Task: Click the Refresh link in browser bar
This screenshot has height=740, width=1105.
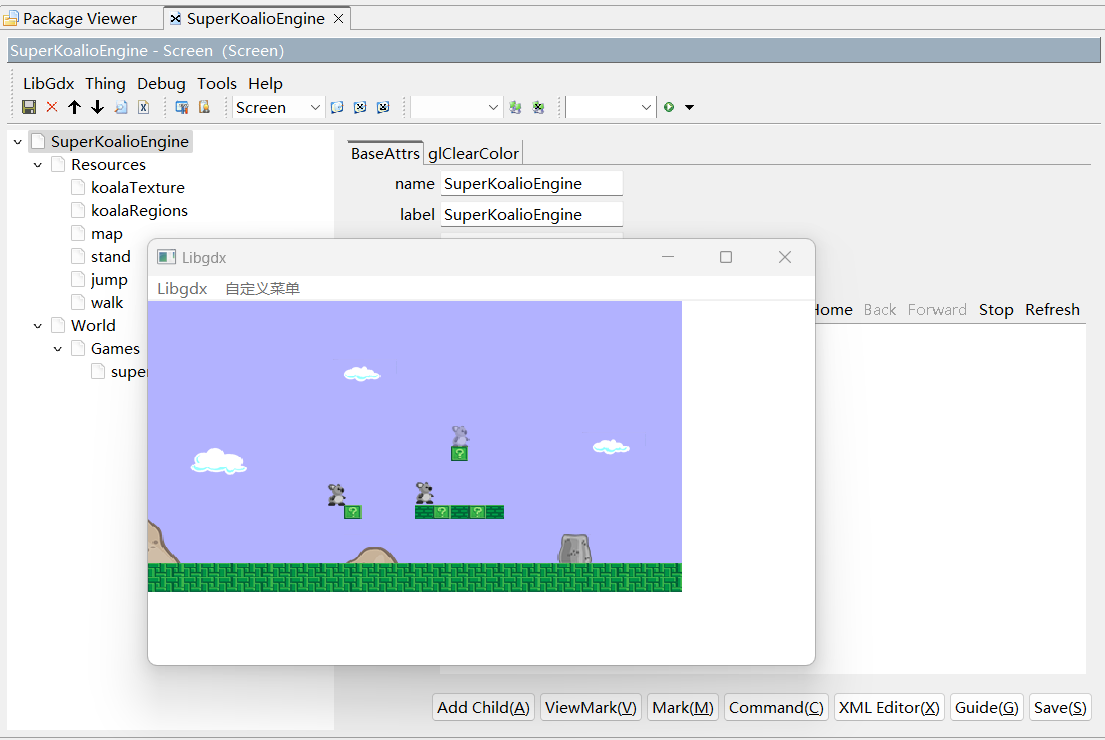Action: tap(1052, 310)
